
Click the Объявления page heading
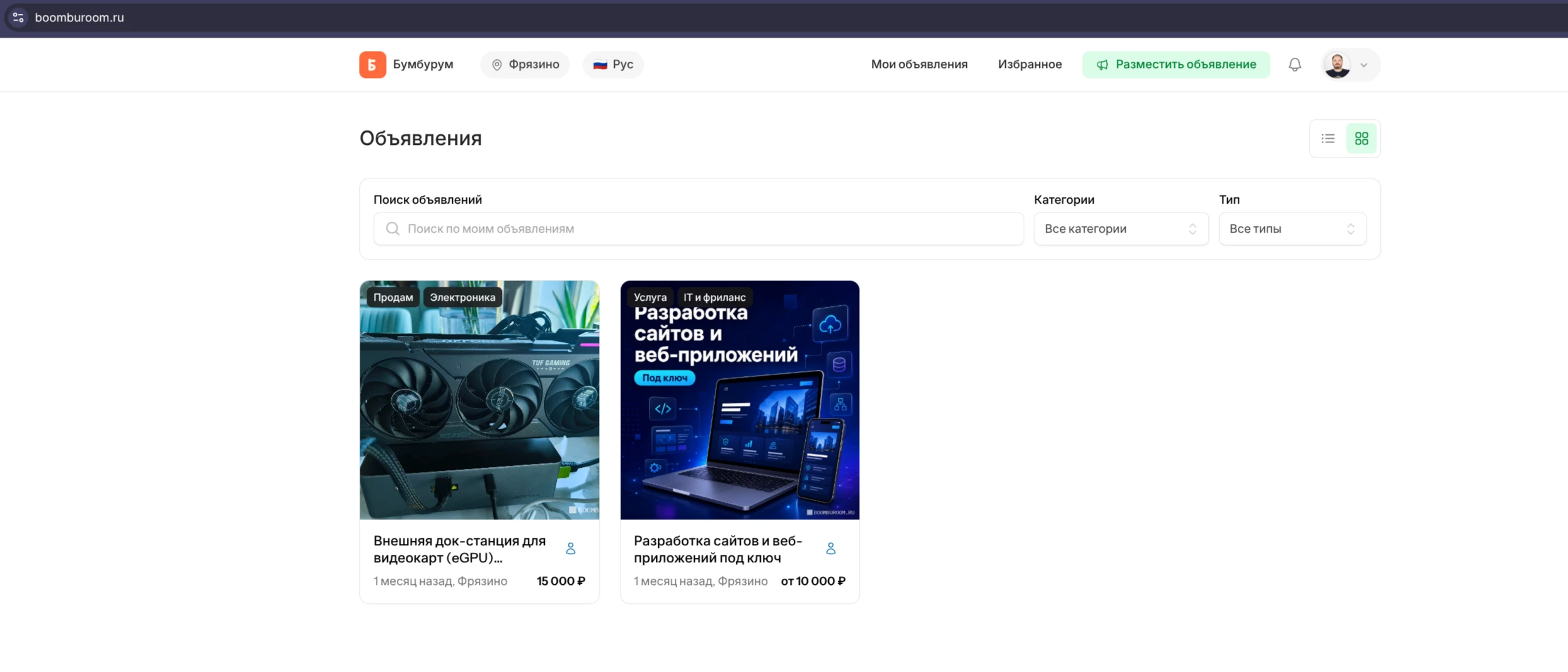[x=421, y=138]
